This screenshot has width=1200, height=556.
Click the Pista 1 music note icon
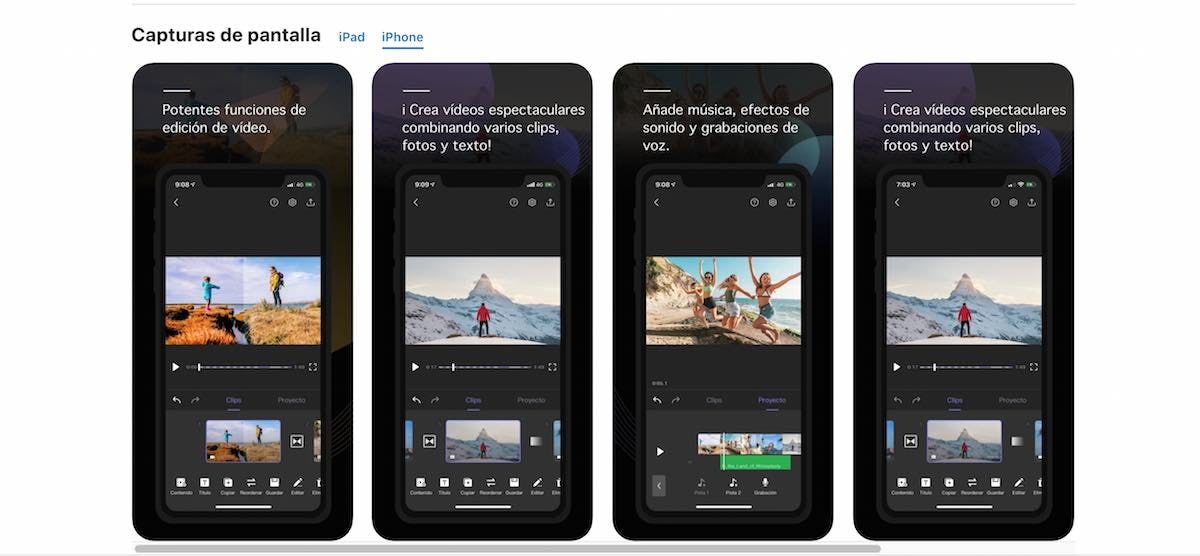coord(701,483)
